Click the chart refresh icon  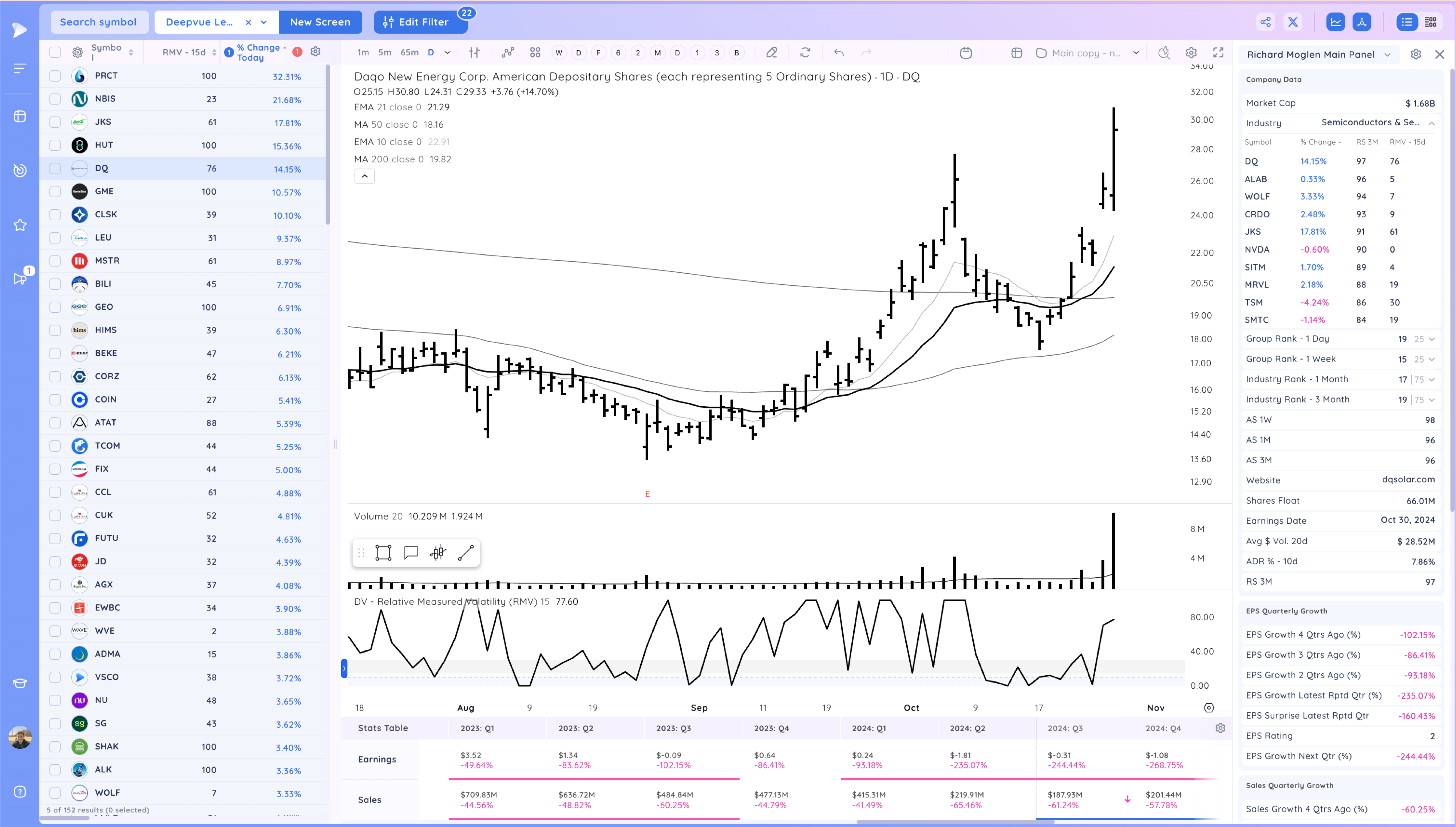(805, 53)
